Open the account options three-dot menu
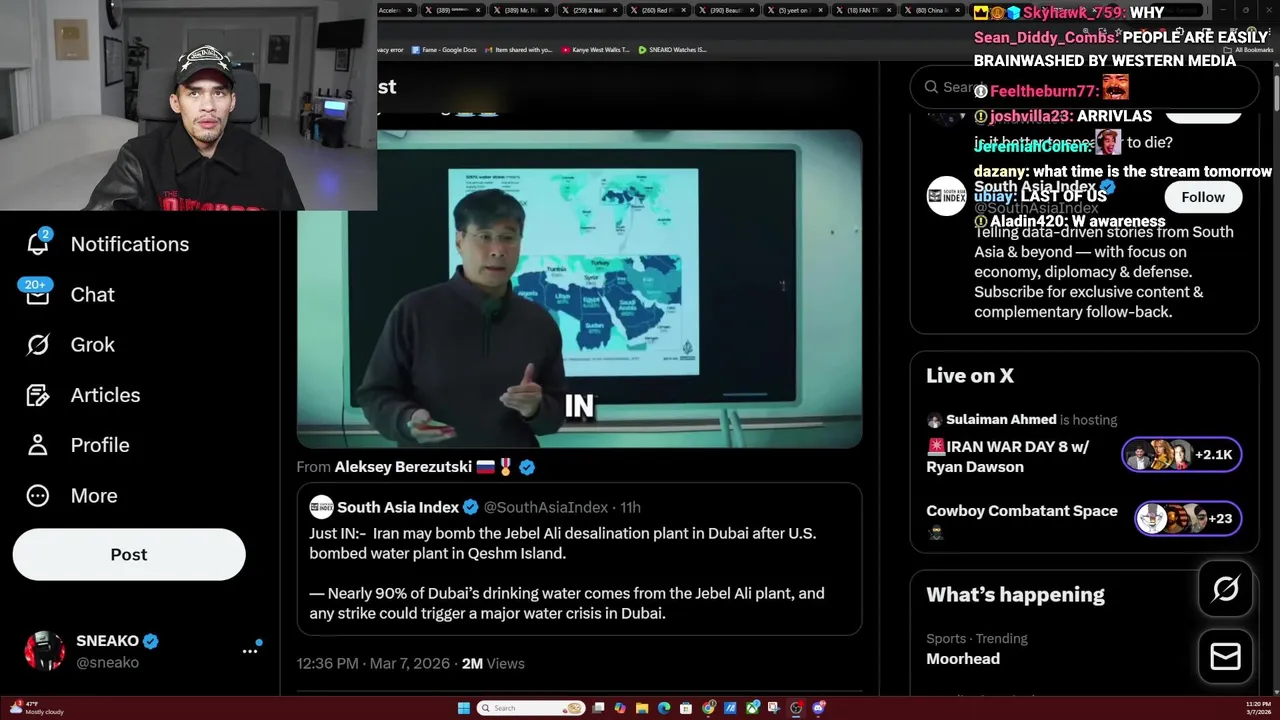Viewport: 1280px width, 720px height. [250, 650]
